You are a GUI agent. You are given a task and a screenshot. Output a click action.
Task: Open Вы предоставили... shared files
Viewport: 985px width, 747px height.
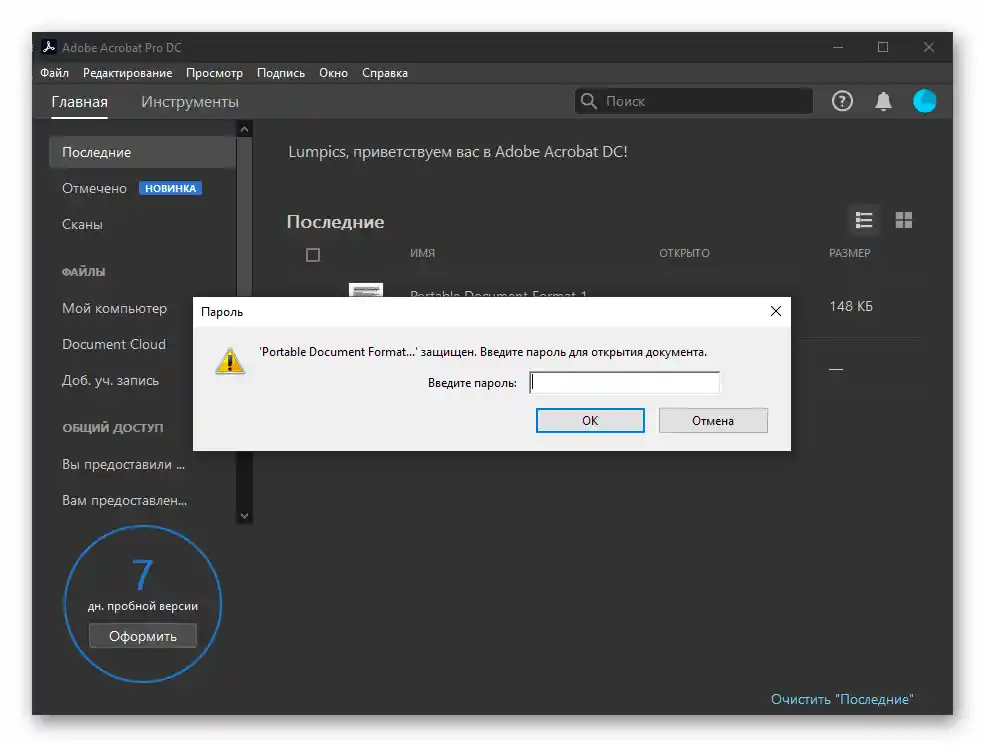(123, 465)
